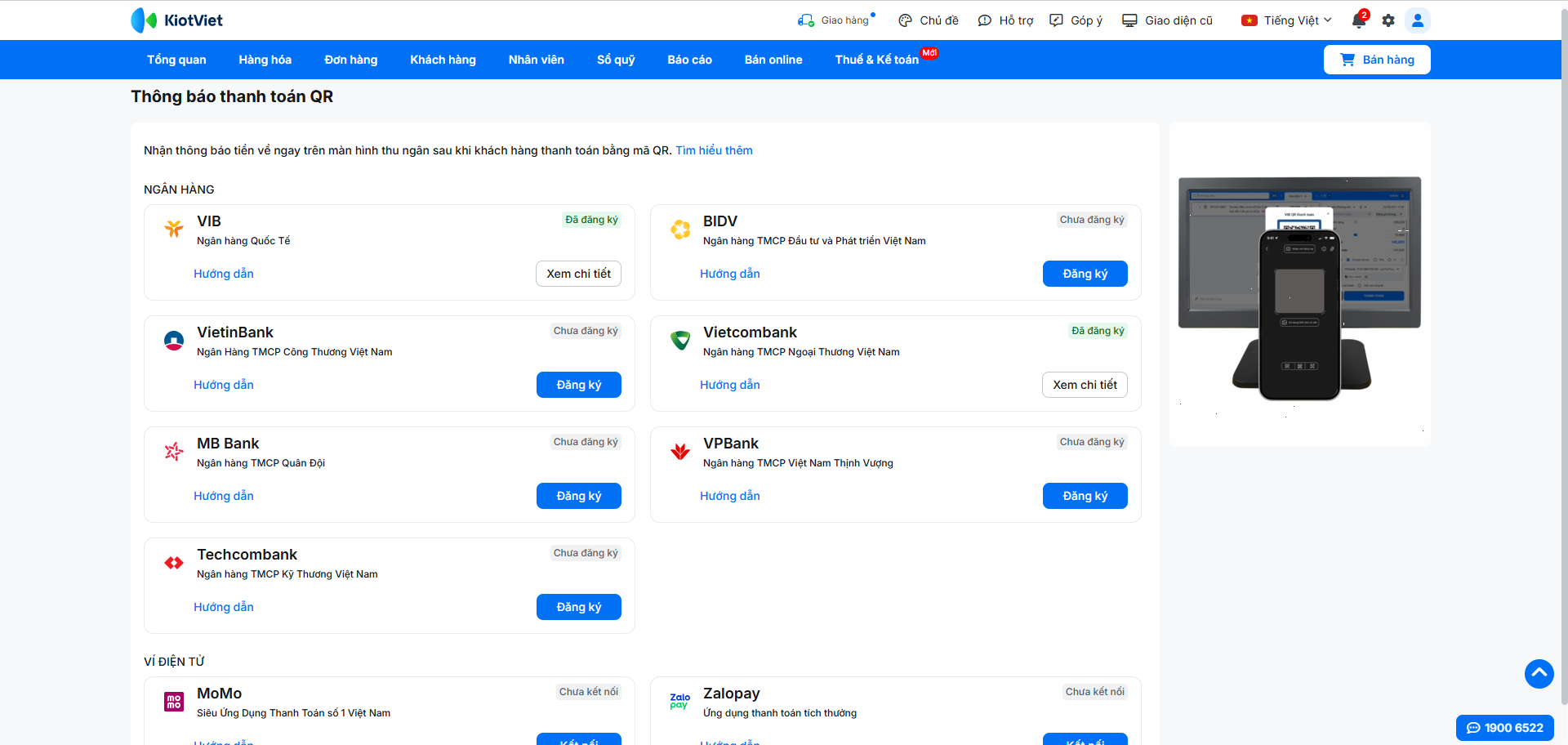This screenshot has height=745, width=1568.
Task: Open settings gear icon
Action: point(1388,20)
